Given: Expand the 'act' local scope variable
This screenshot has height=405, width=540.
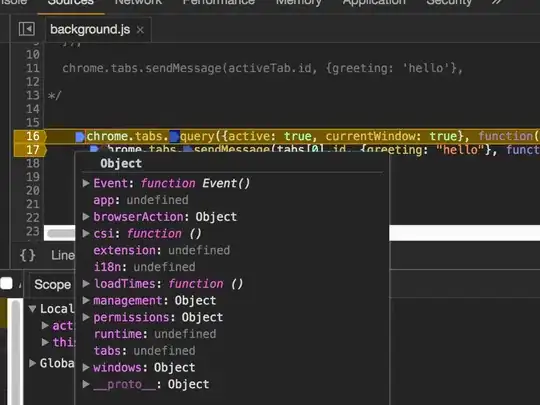Looking at the screenshot, I should point(45,325).
